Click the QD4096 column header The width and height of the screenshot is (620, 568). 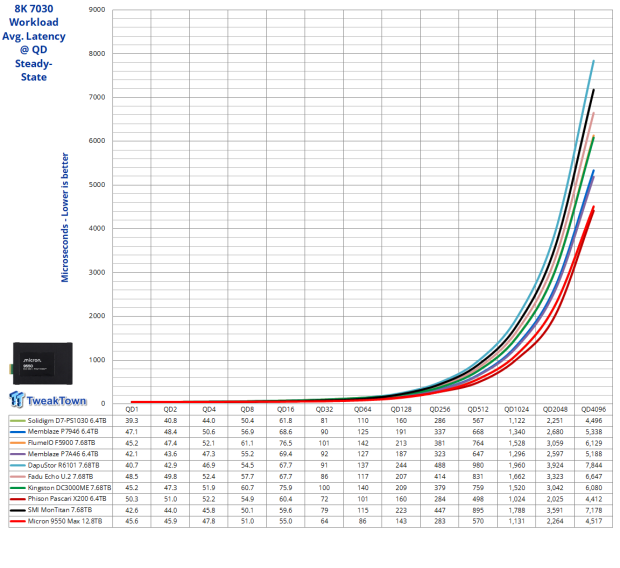tap(593, 410)
